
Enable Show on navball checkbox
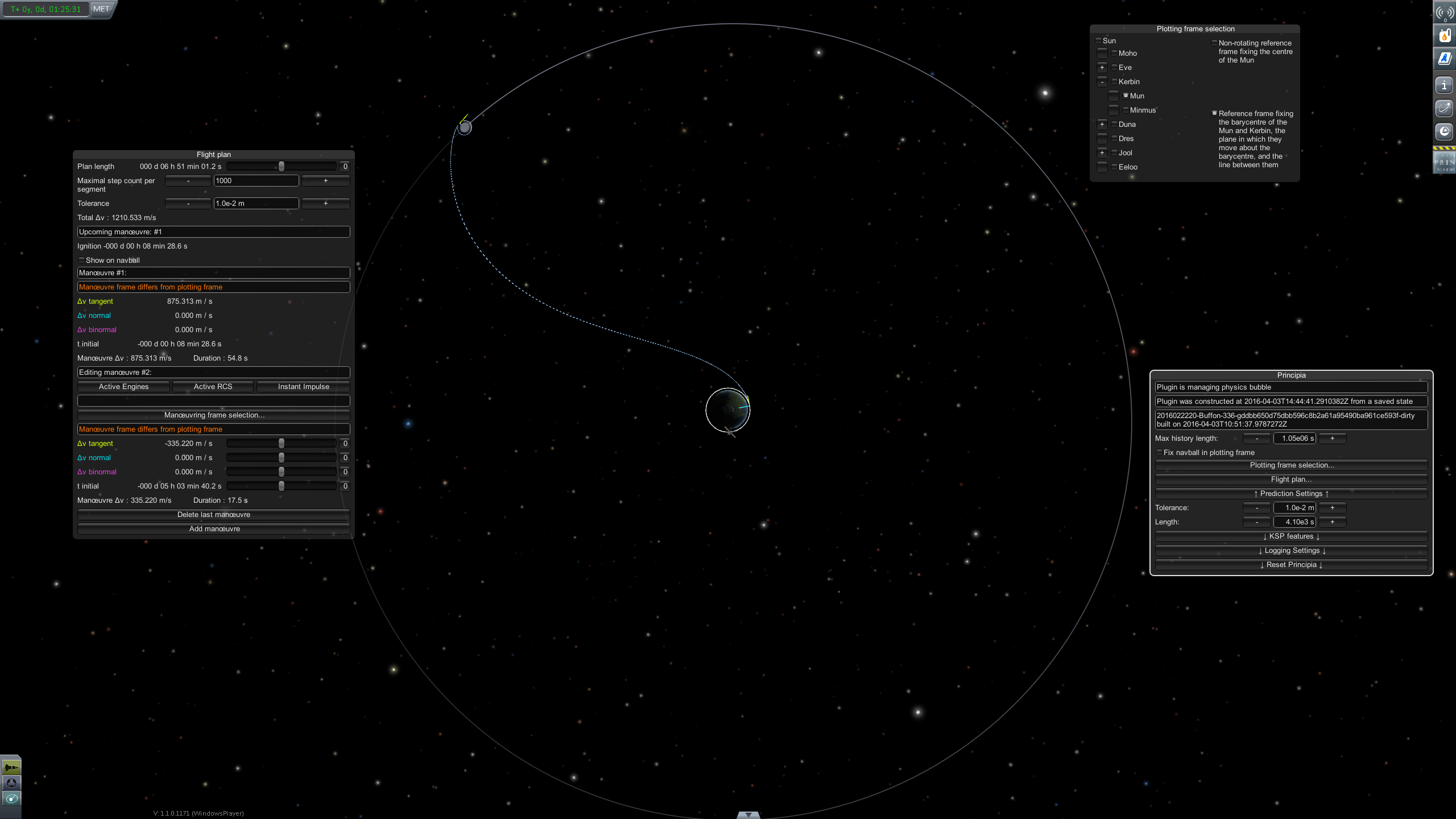coord(81,260)
